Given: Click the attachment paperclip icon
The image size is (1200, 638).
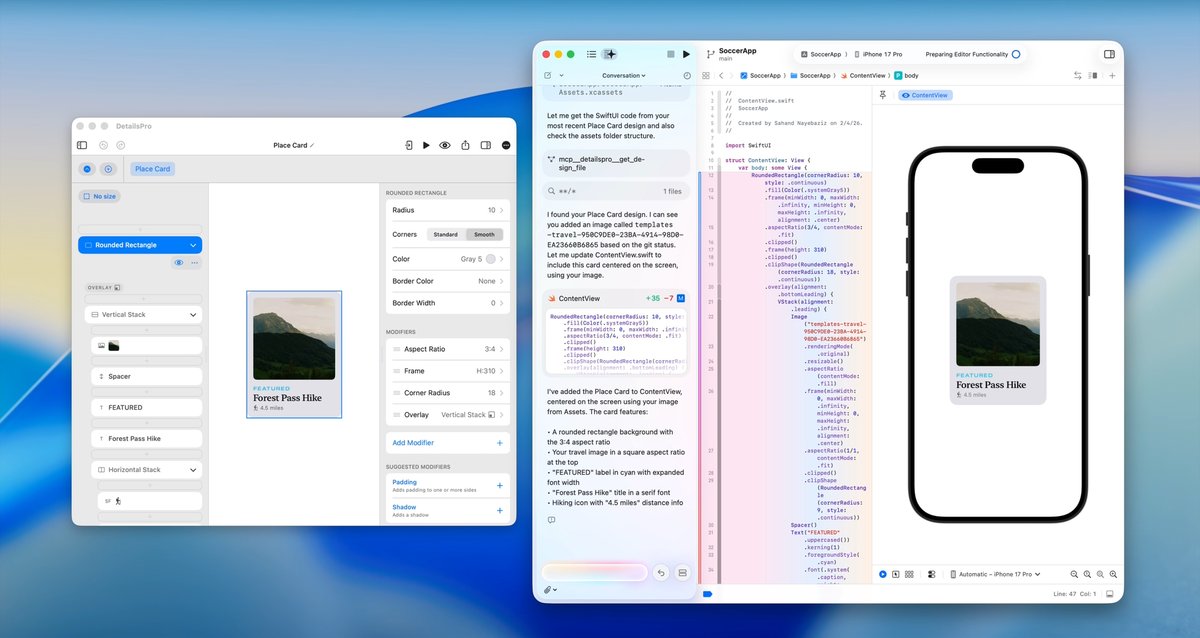Looking at the screenshot, I should point(548,590).
